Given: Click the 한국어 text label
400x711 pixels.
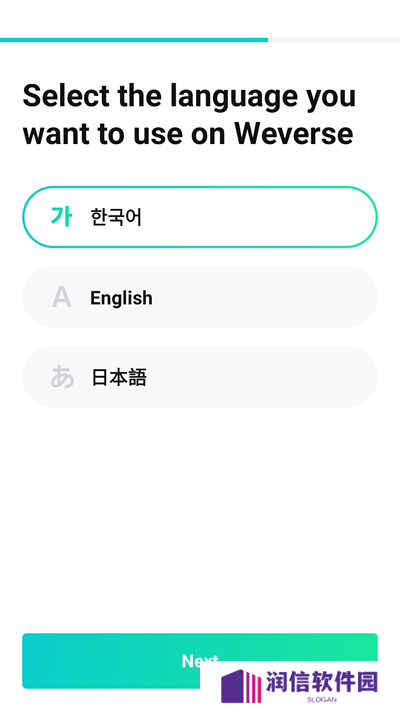Looking at the screenshot, I should (116, 217).
